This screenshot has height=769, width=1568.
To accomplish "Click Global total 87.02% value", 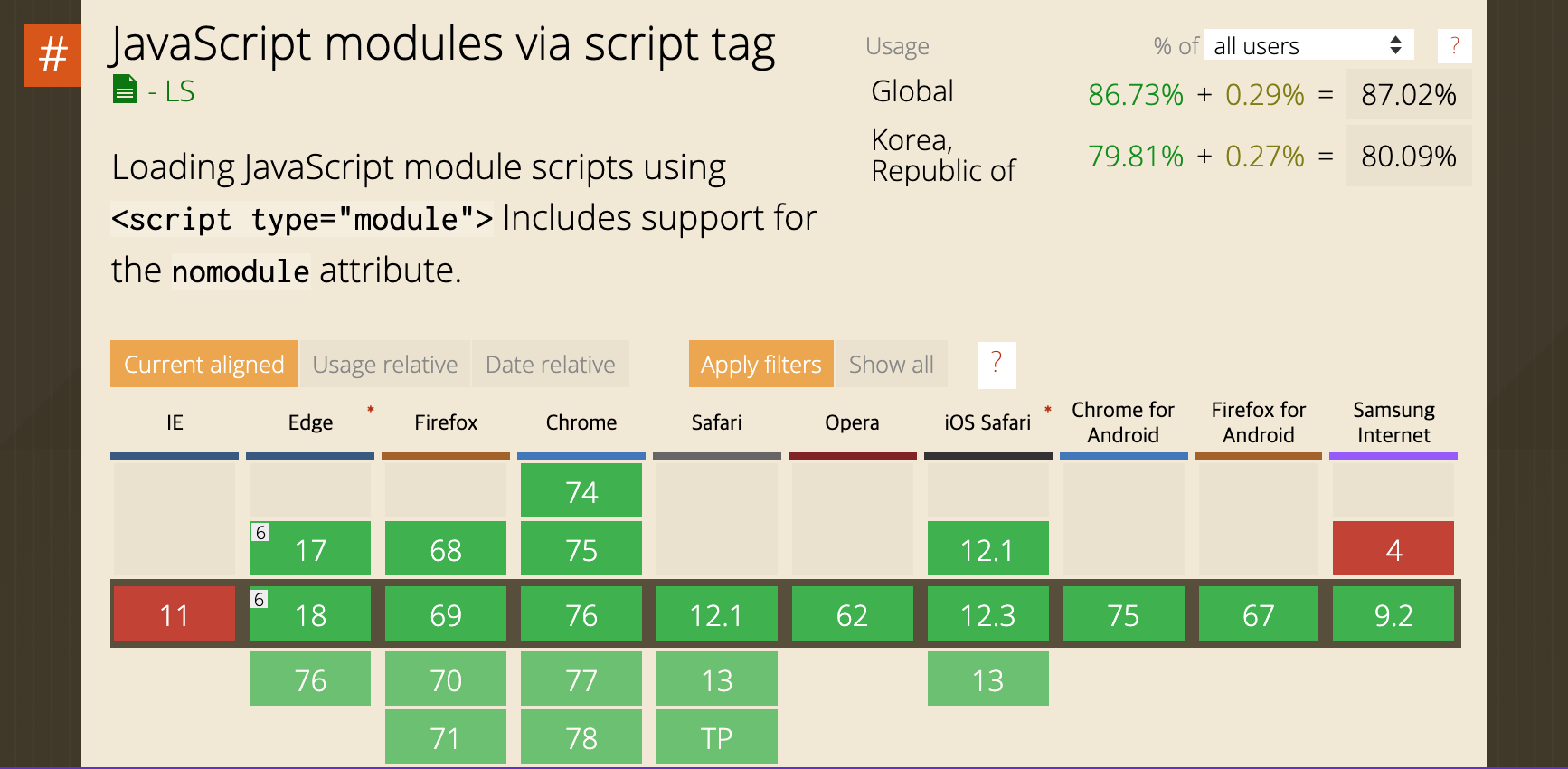I will [1408, 94].
